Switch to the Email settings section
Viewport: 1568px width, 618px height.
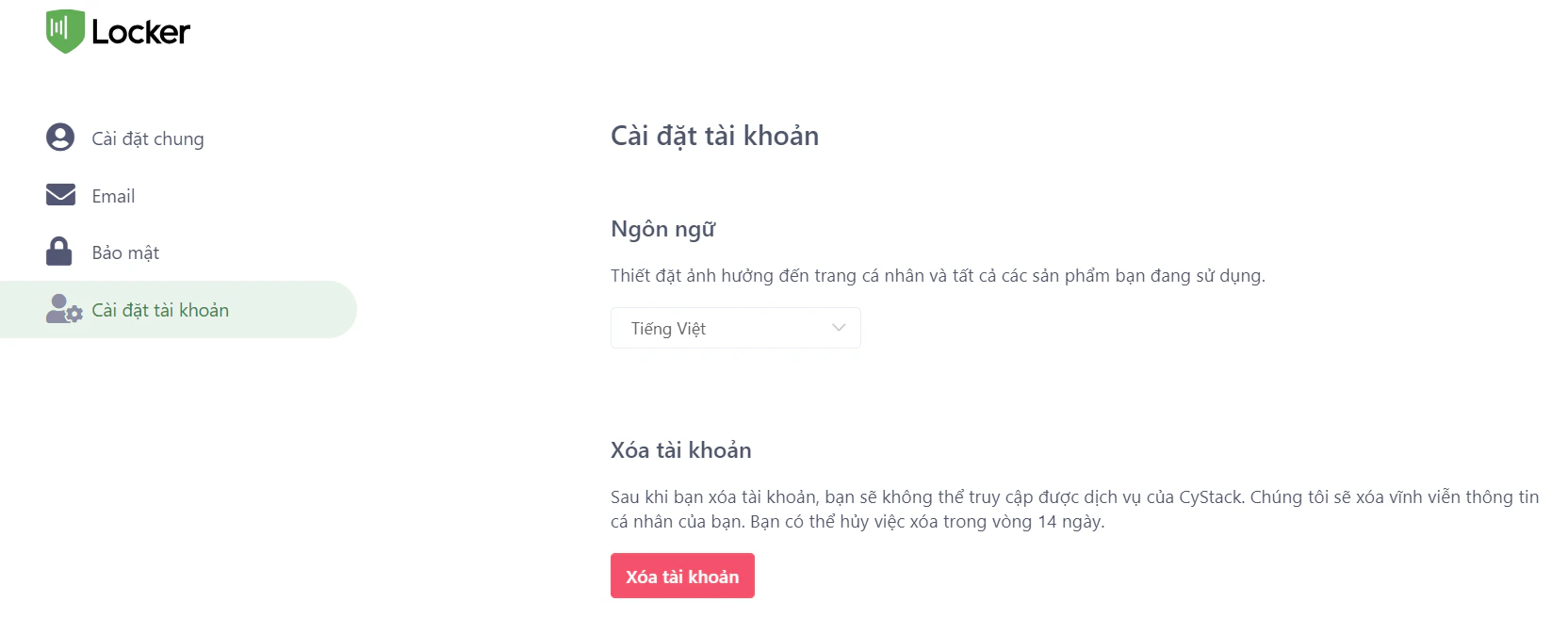click(x=112, y=195)
